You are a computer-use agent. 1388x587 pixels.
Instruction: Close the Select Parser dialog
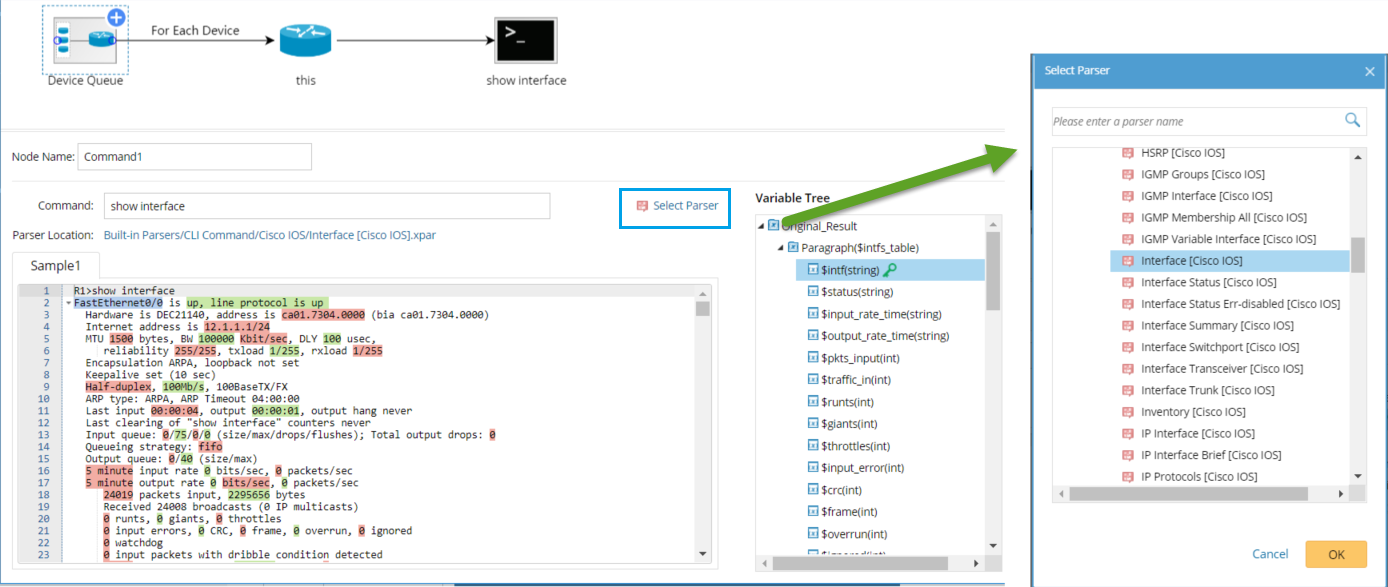tap(1369, 70)
